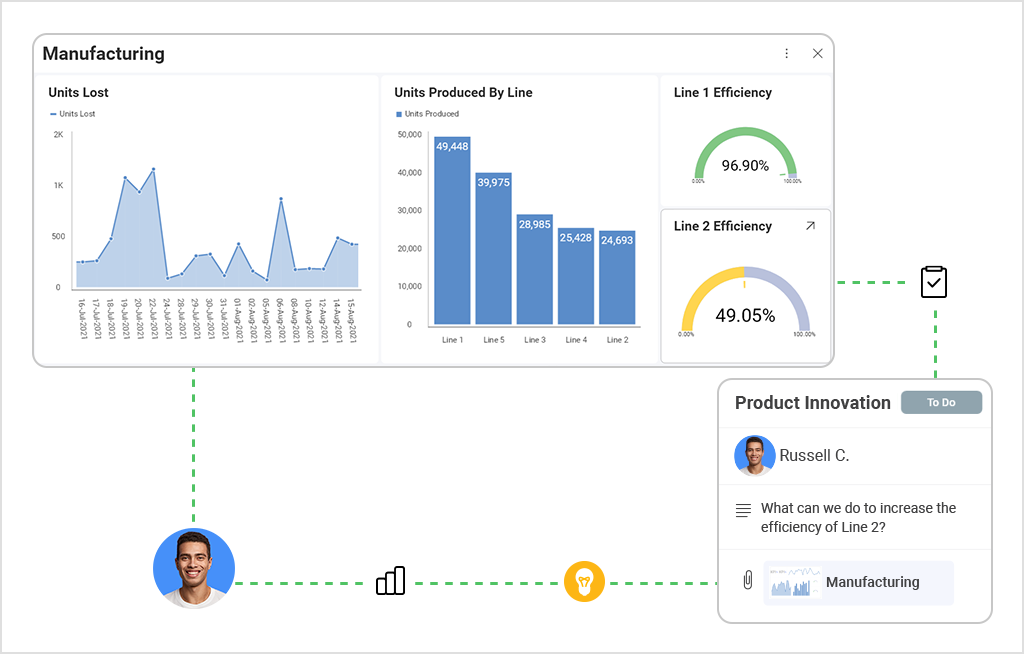
Task: Close the Manufacturing dashboard panel
Action: [x=818, y=54]
